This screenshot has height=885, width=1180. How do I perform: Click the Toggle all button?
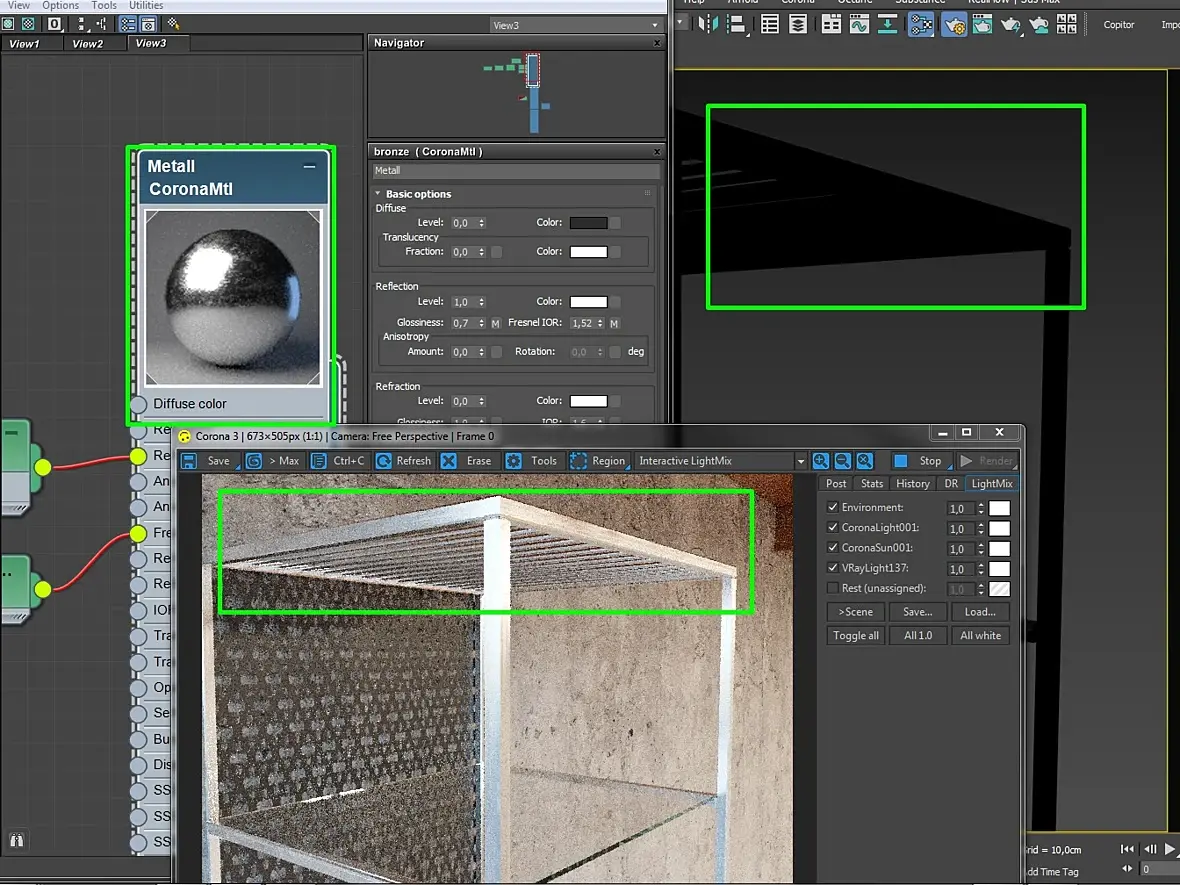856,636
